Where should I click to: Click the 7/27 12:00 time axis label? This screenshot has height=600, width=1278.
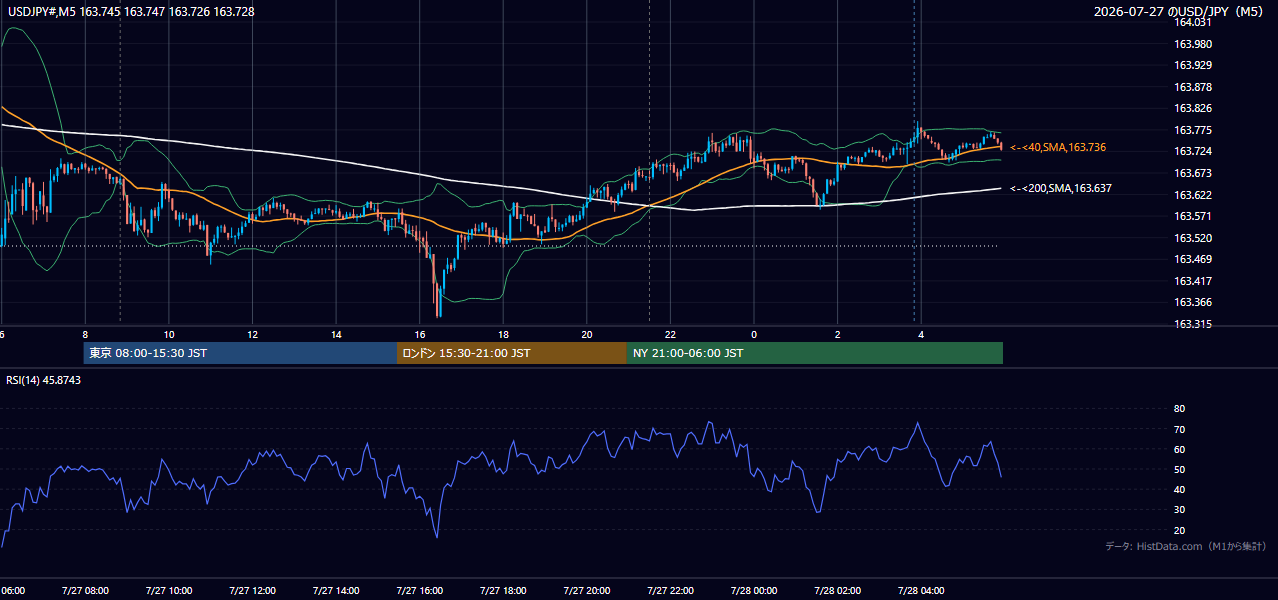[252, 590]
